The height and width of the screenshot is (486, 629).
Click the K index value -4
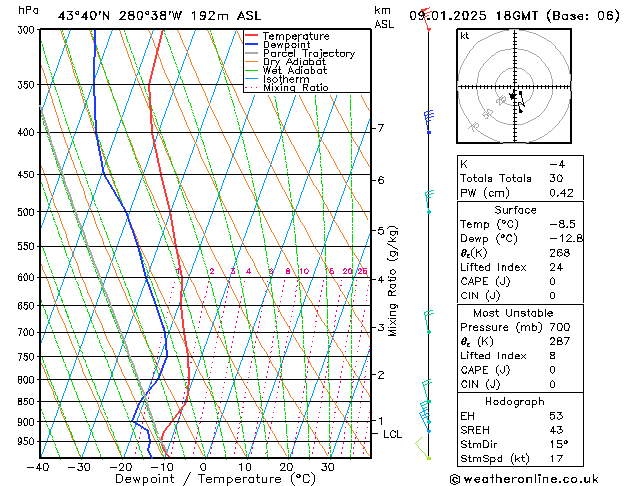557,164
